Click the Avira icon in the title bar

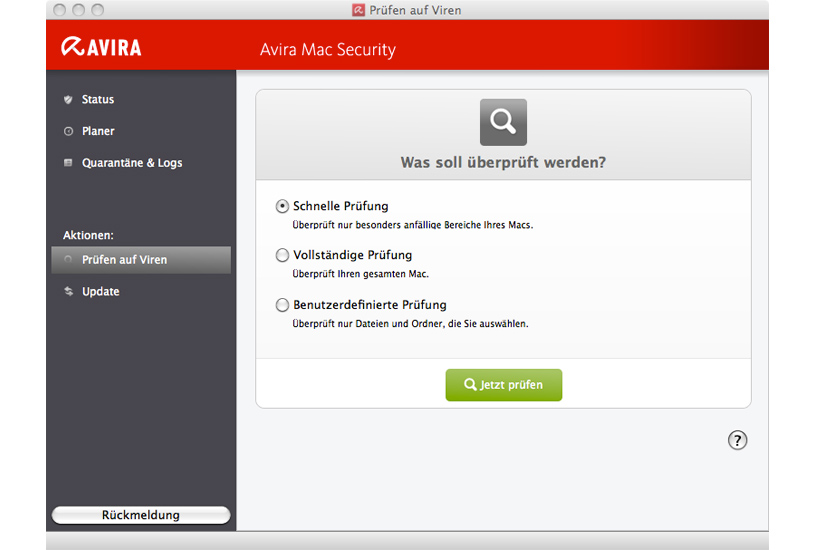click(358, 10)
